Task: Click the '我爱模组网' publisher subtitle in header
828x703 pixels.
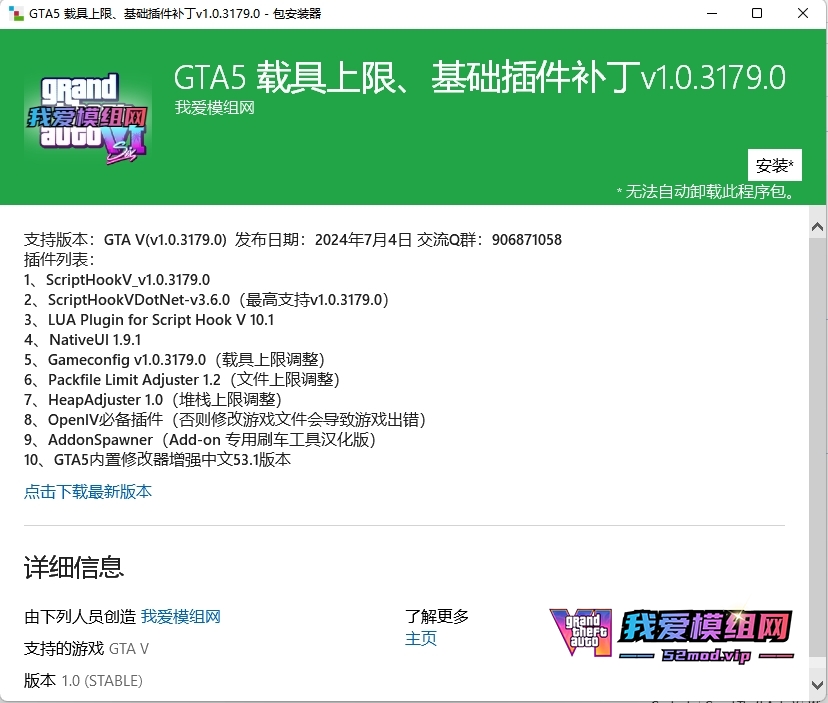Action: (x=214, y=108)
